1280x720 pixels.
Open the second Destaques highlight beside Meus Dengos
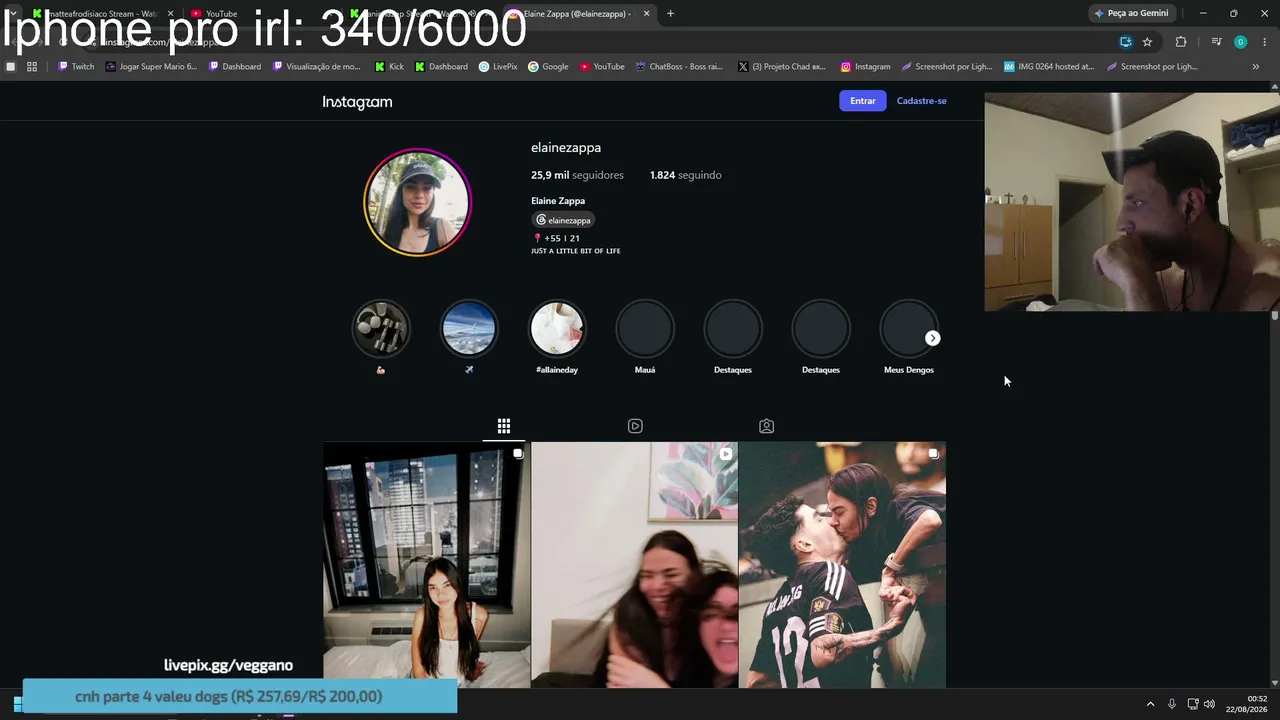(x=821, y=329)
